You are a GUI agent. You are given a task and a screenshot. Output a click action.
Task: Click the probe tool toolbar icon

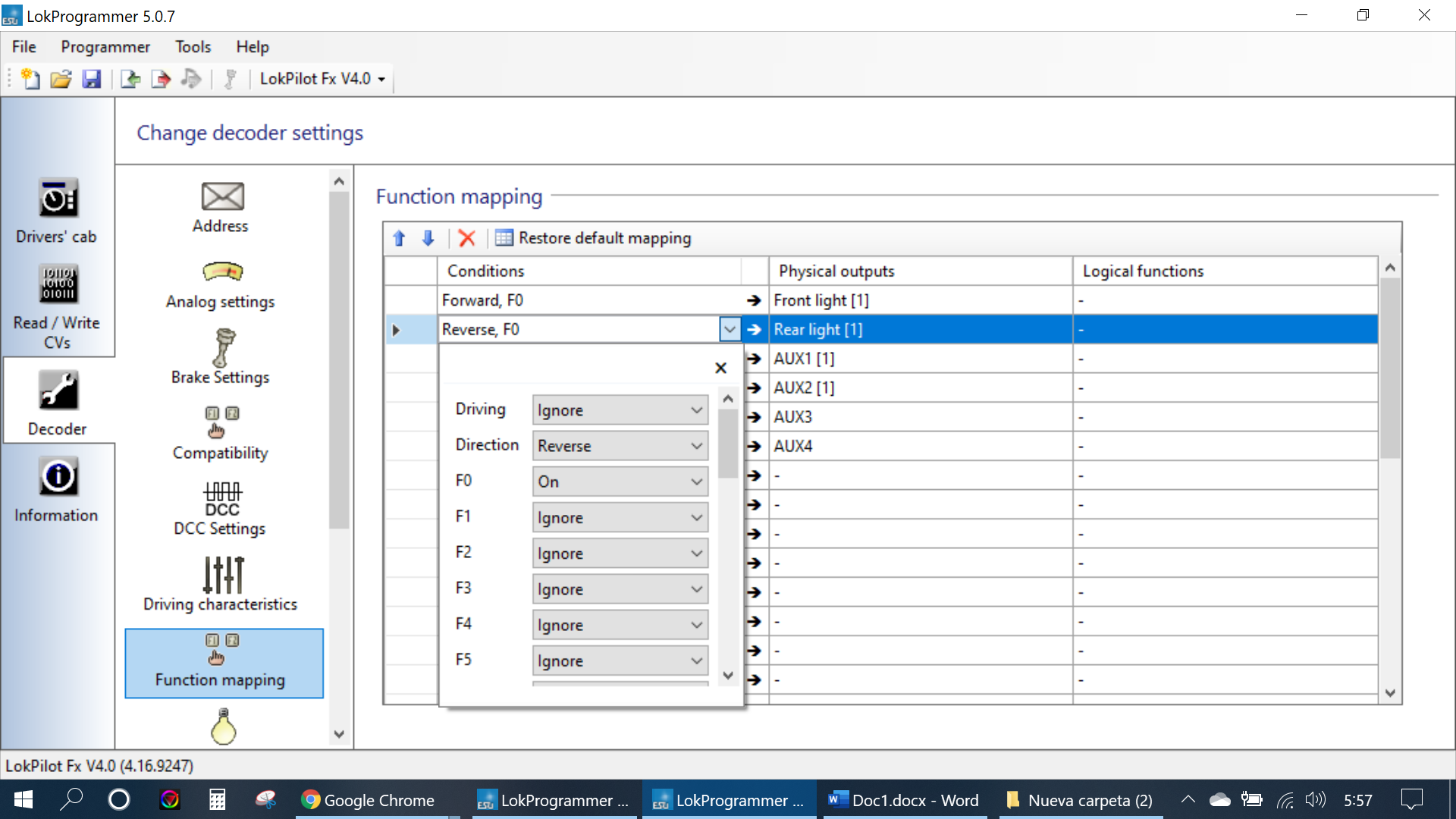click(231, 79)
